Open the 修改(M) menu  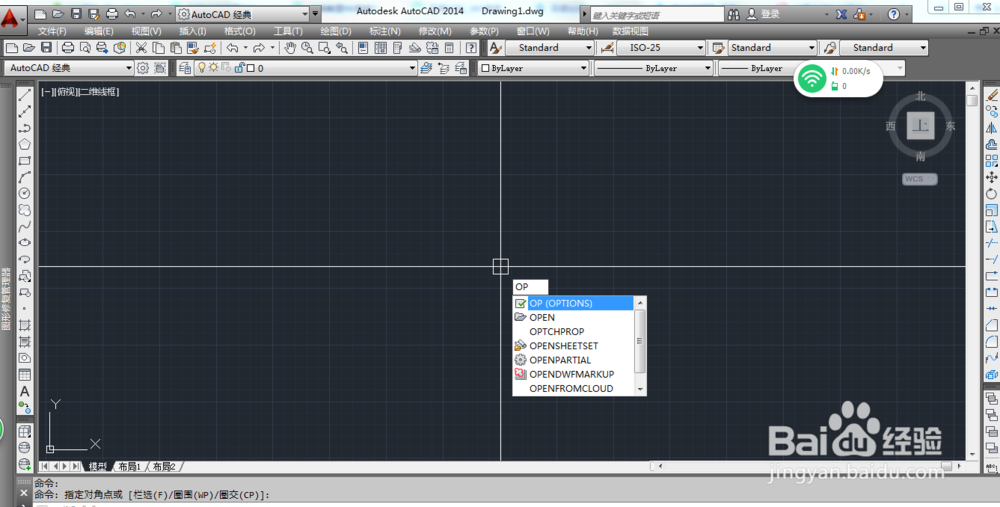pyautogui.click(x=435, y=31)
